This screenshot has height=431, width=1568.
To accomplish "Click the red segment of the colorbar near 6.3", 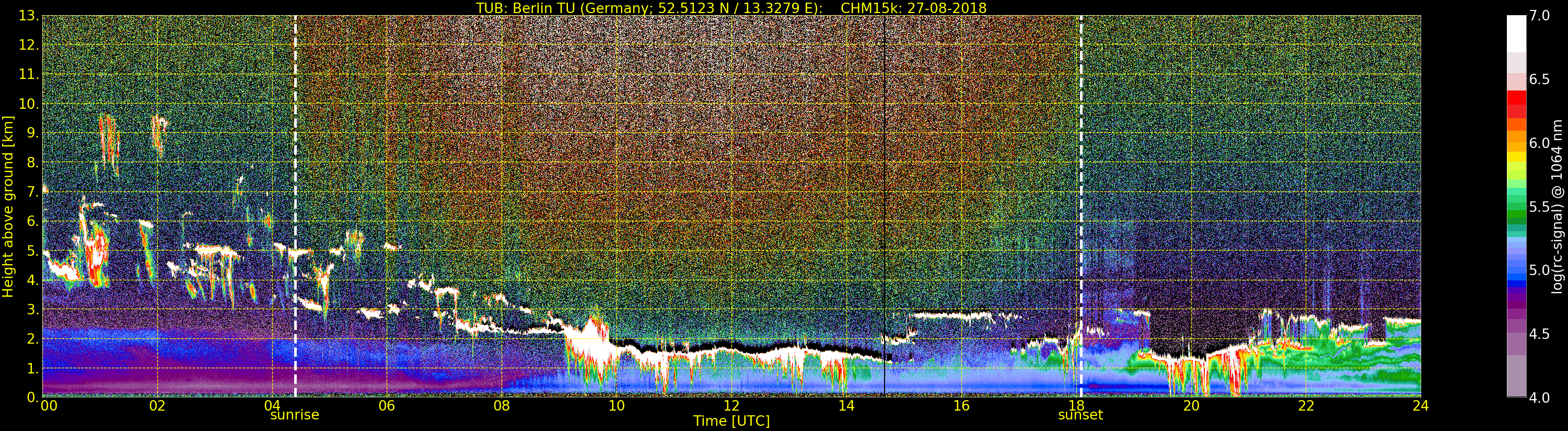I will (x=1516, y=97).
